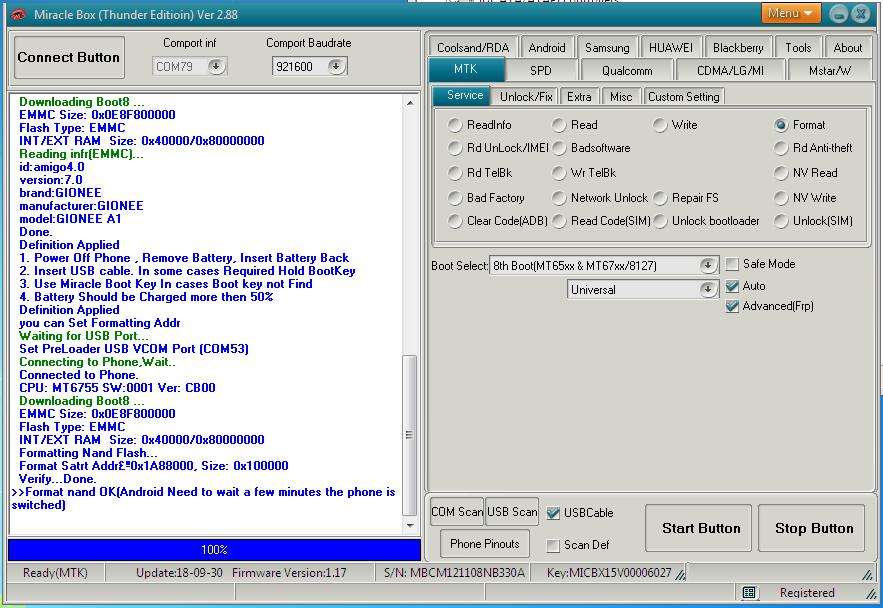This screenshot has width=883, height=608.
Task: Switch to the CDMA/LG/MI tab
Action: coord(730,70)
